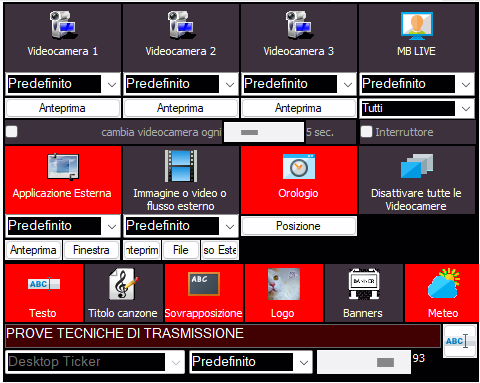Click the ticker speed slider showing 93

364,362
